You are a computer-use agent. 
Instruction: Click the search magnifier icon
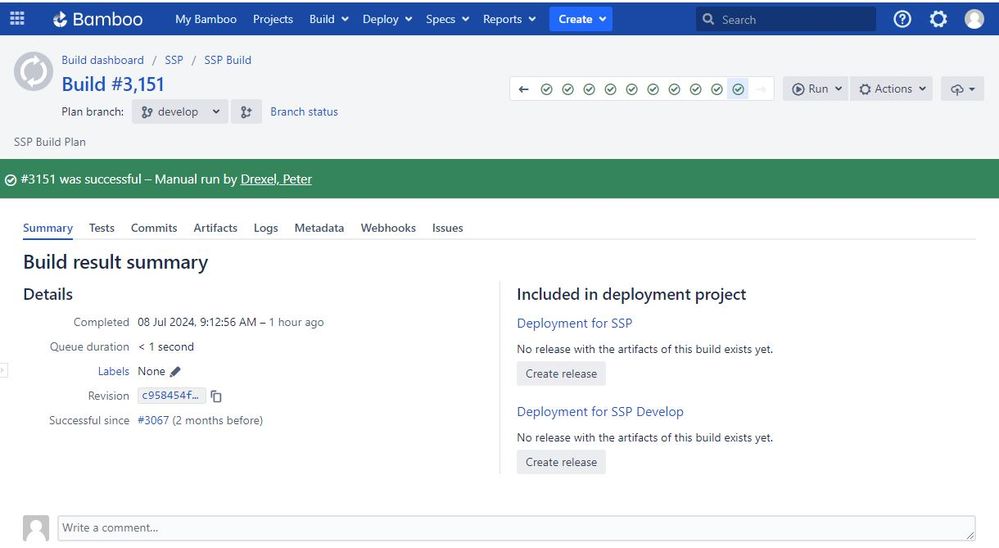click(708, 19)
